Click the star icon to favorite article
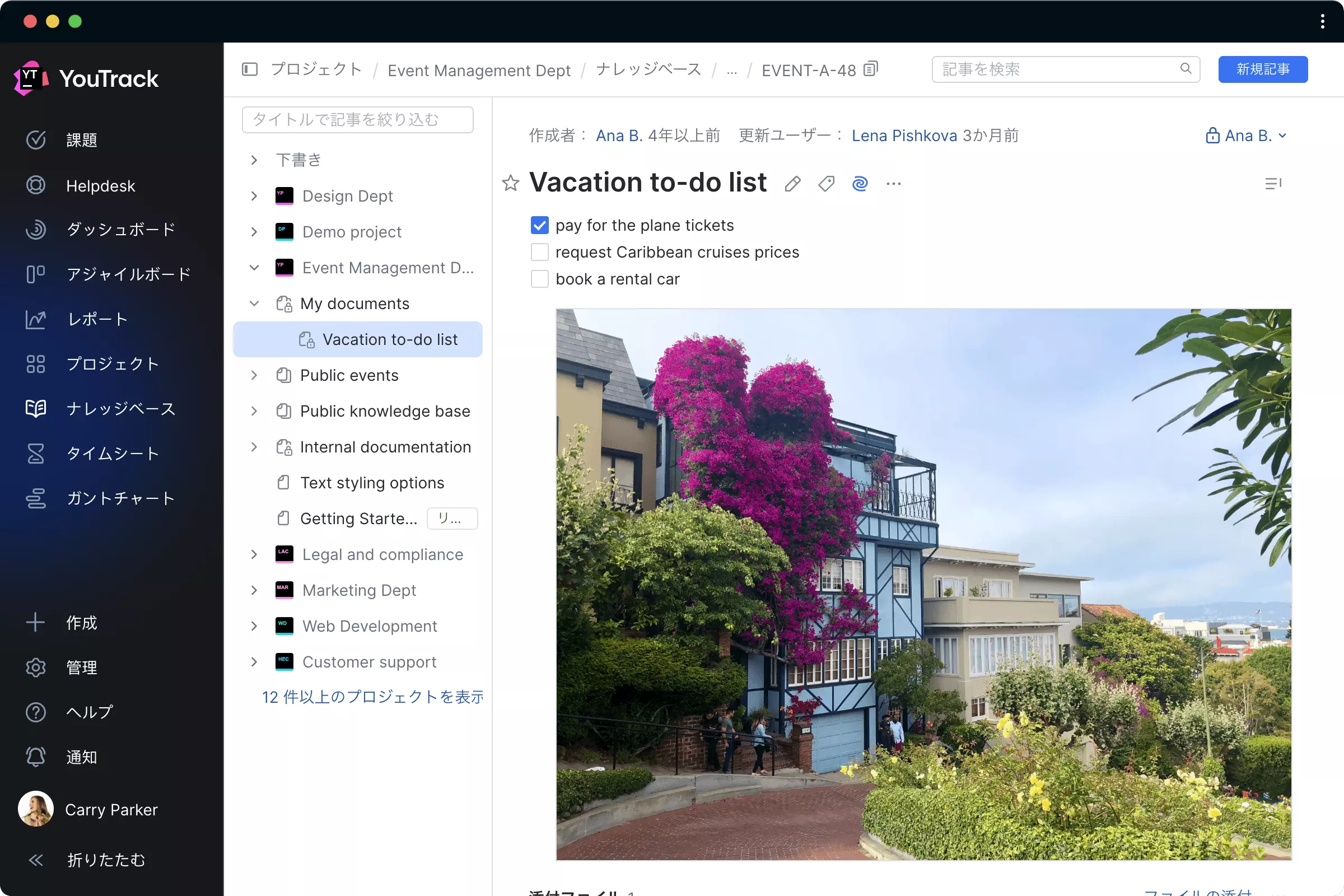This screenshot has height=896, width=1344. click(x=510, y=184)
